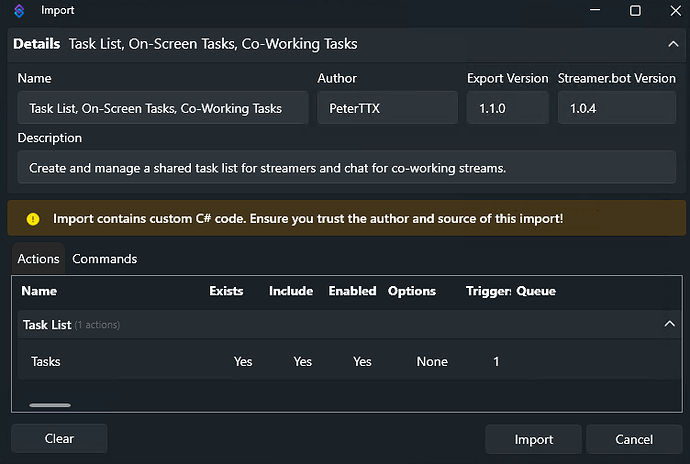Click the Export Version field 1.1.0
Image resolution: width=690 pixels, height=464 pixels.
coord(507,108)
